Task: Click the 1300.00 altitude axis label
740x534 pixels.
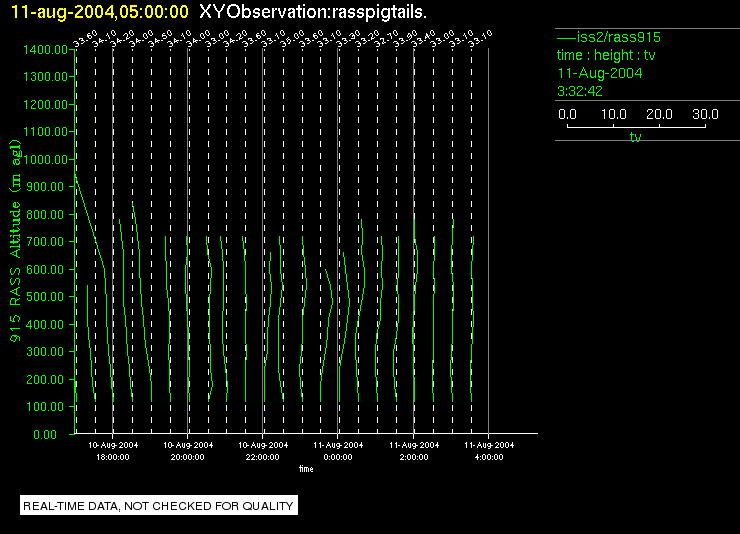Action: tap(45, 76)
